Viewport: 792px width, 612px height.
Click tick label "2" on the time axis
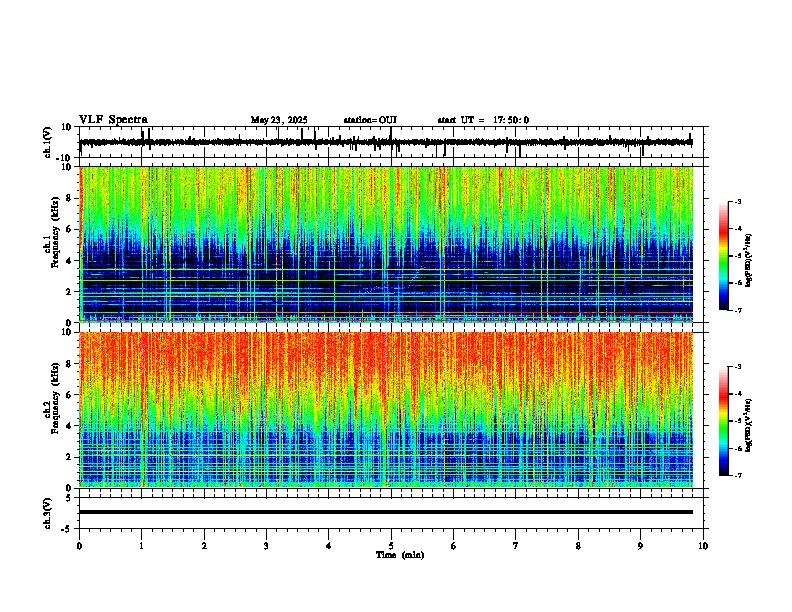point(204,546)
